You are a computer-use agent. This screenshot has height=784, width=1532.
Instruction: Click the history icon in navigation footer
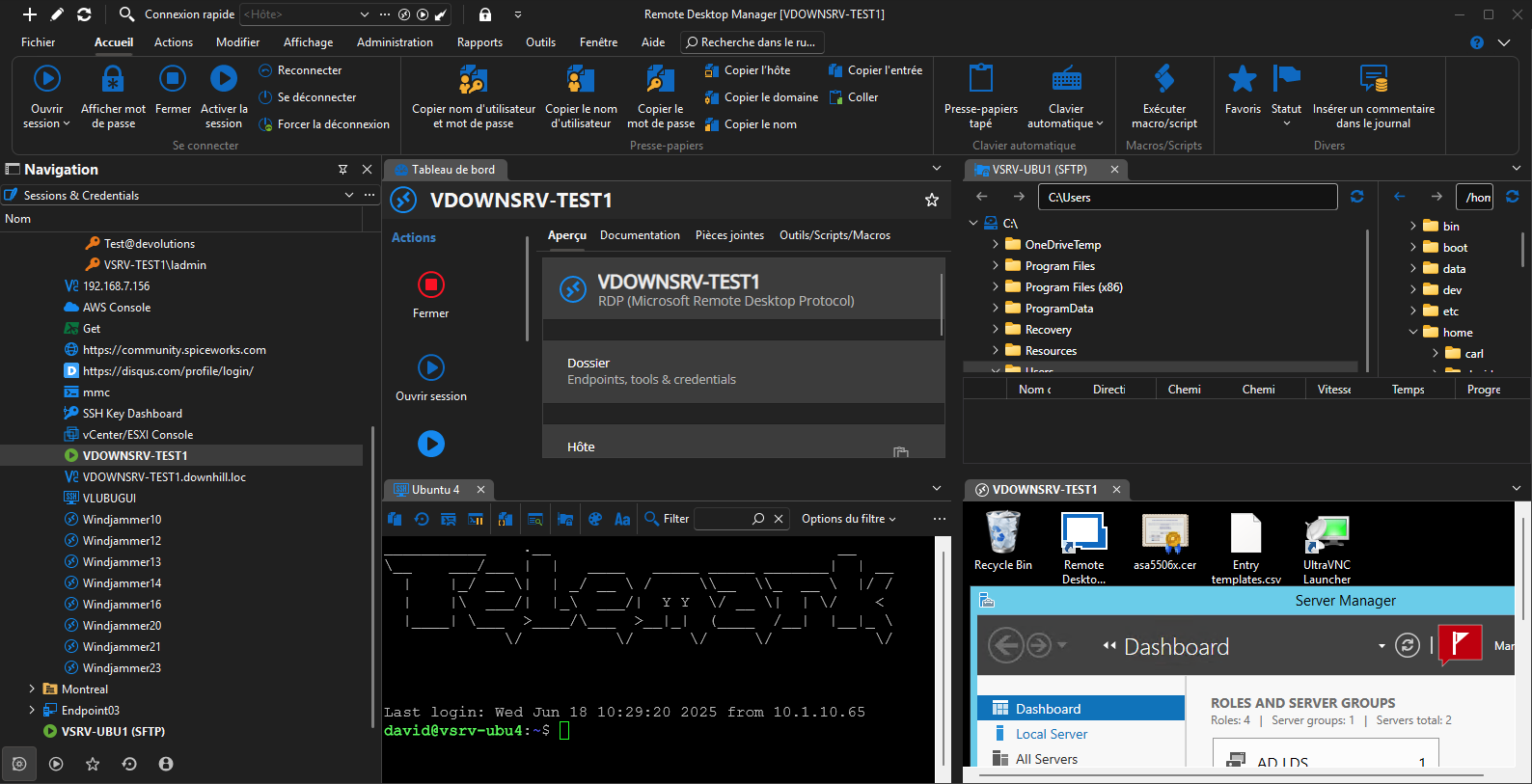(x=129, y=764)
